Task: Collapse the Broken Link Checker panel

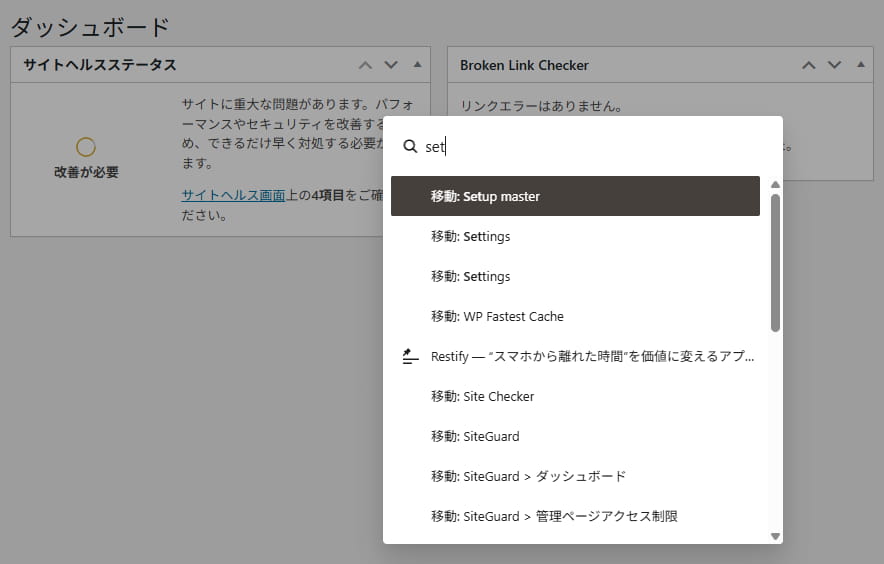Action: point(860,65)
